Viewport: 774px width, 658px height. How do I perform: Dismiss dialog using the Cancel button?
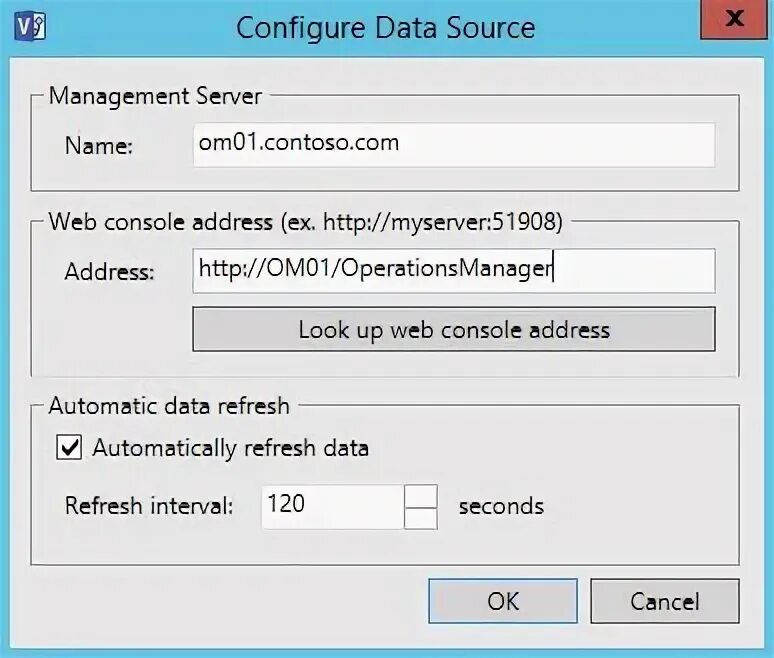(664, 601)
